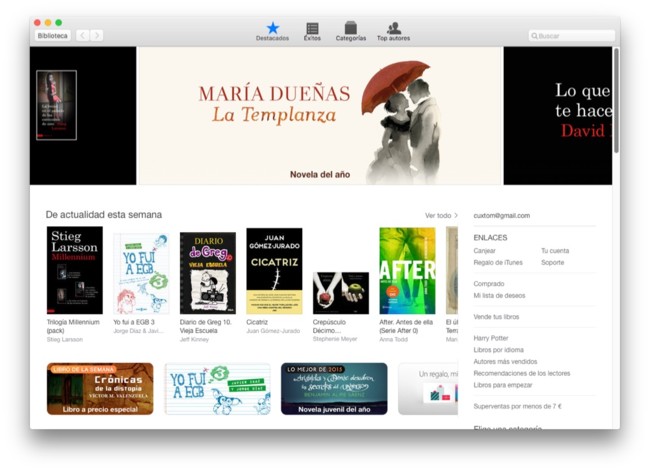Viewport: 650px width, 472px height.
Task: Open the María Dueñas La Templanza banner
Action: (x=320, y=116)
